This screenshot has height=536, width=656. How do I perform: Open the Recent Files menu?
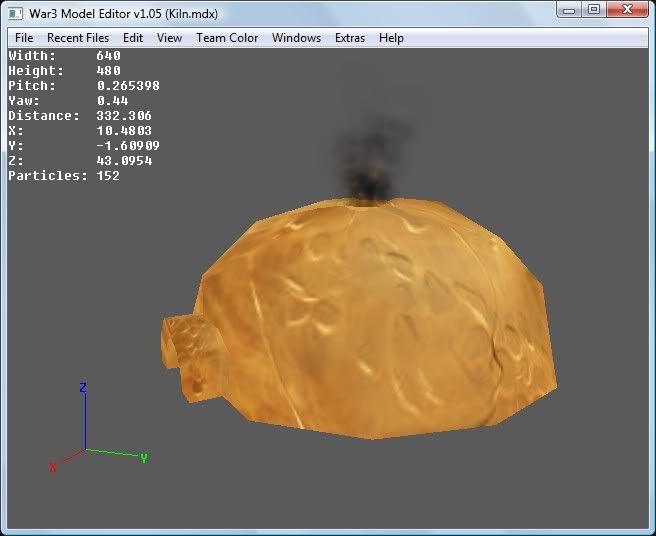78,38
